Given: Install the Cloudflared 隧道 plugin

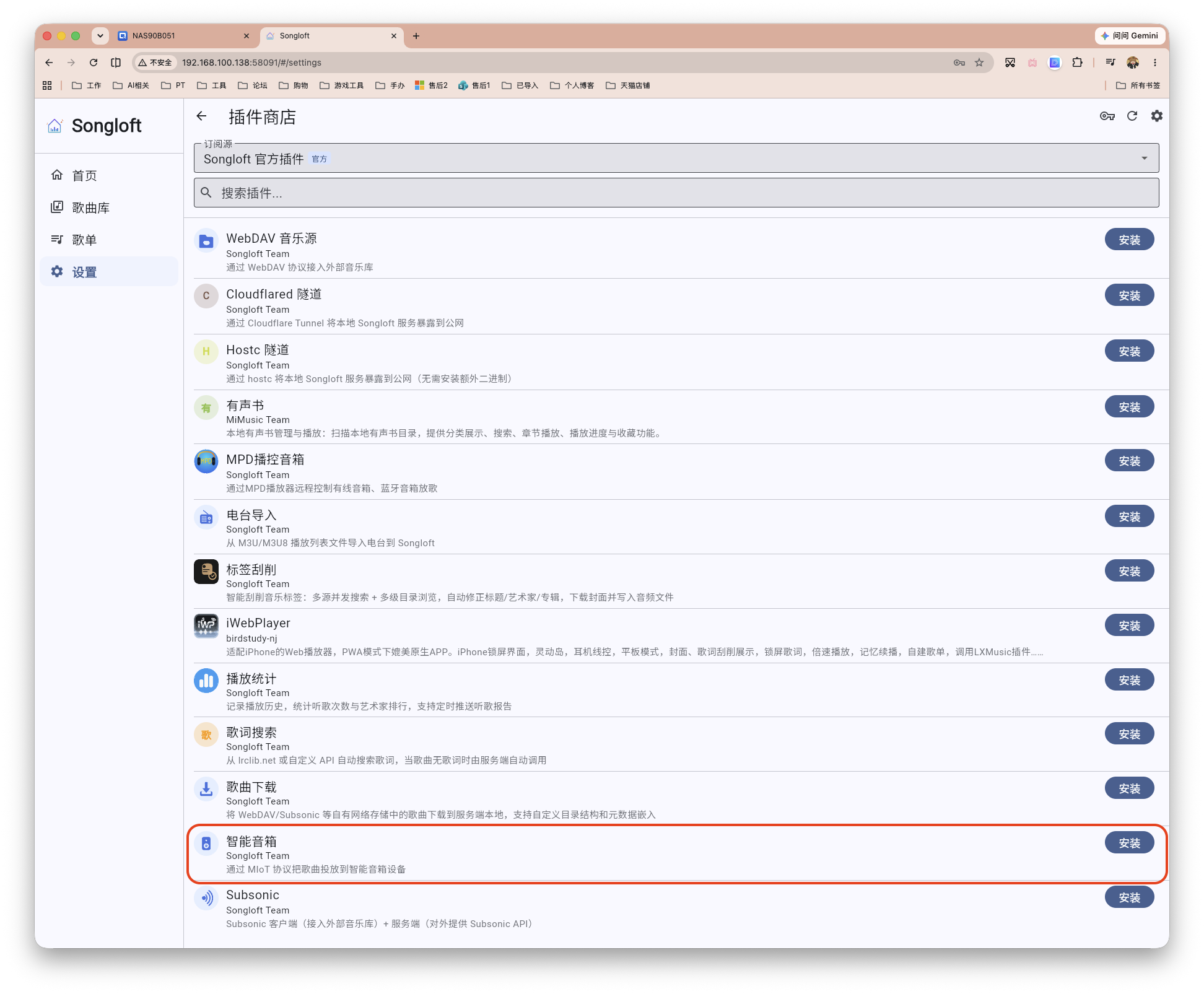Looking at the screenshot, I should (x=1129, y=296).
